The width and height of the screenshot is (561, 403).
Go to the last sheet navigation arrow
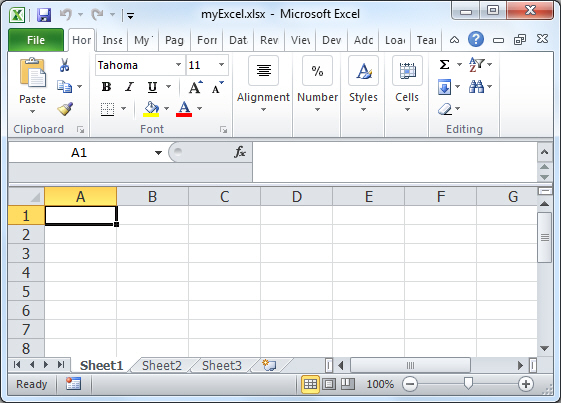pos(61,365)
